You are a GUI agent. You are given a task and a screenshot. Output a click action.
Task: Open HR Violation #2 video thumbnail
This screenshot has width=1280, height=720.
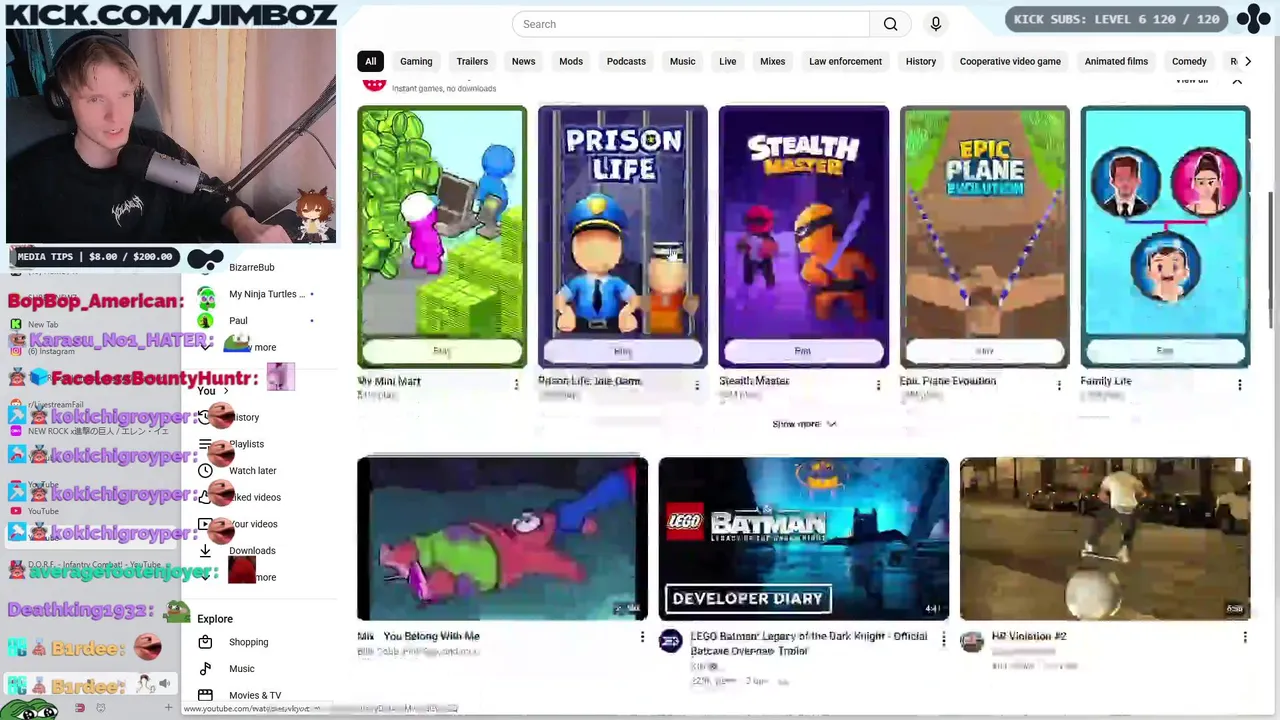(x=1105, y=539)
